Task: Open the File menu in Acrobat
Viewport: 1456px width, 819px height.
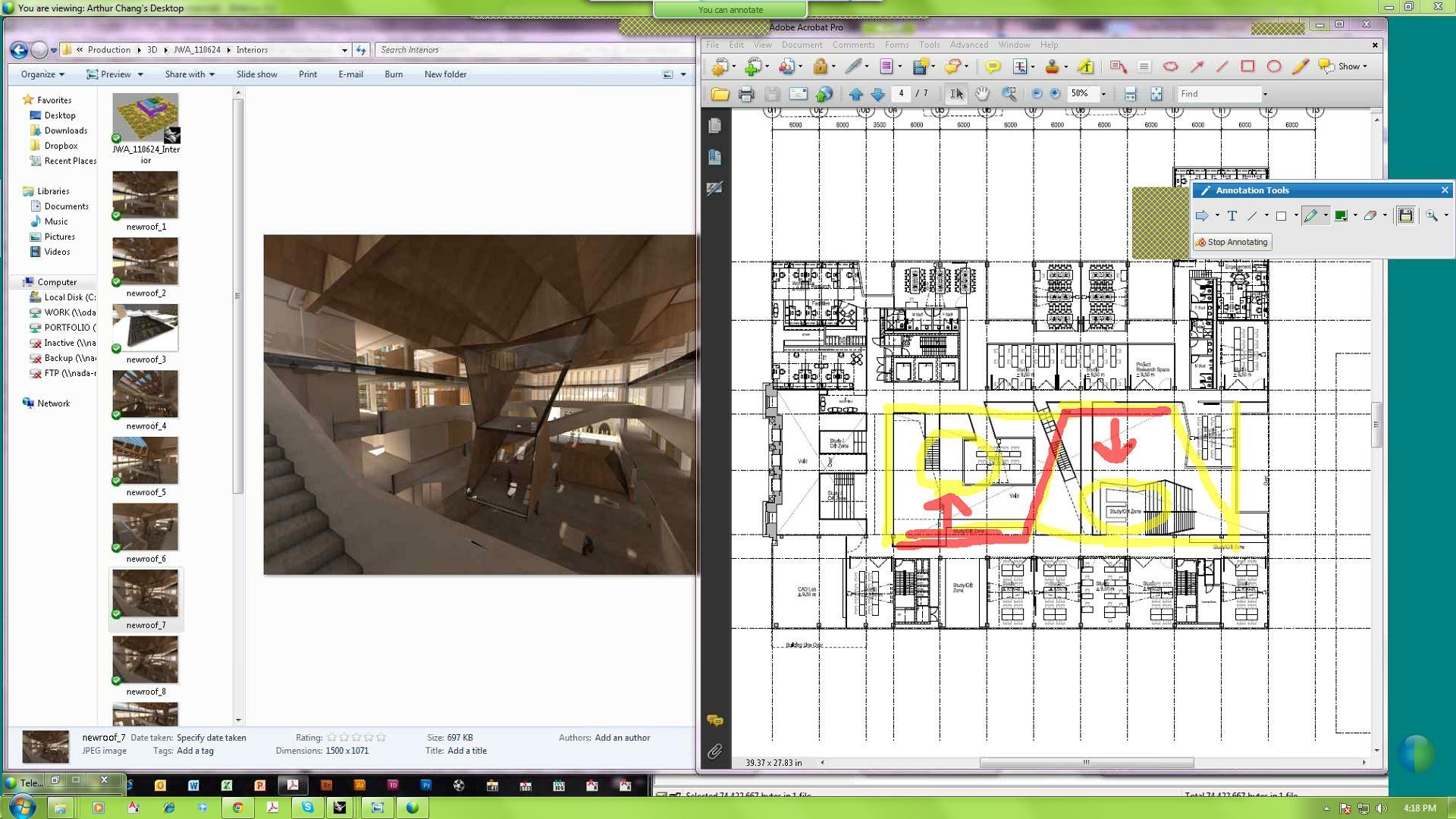Action: [712, 45]
